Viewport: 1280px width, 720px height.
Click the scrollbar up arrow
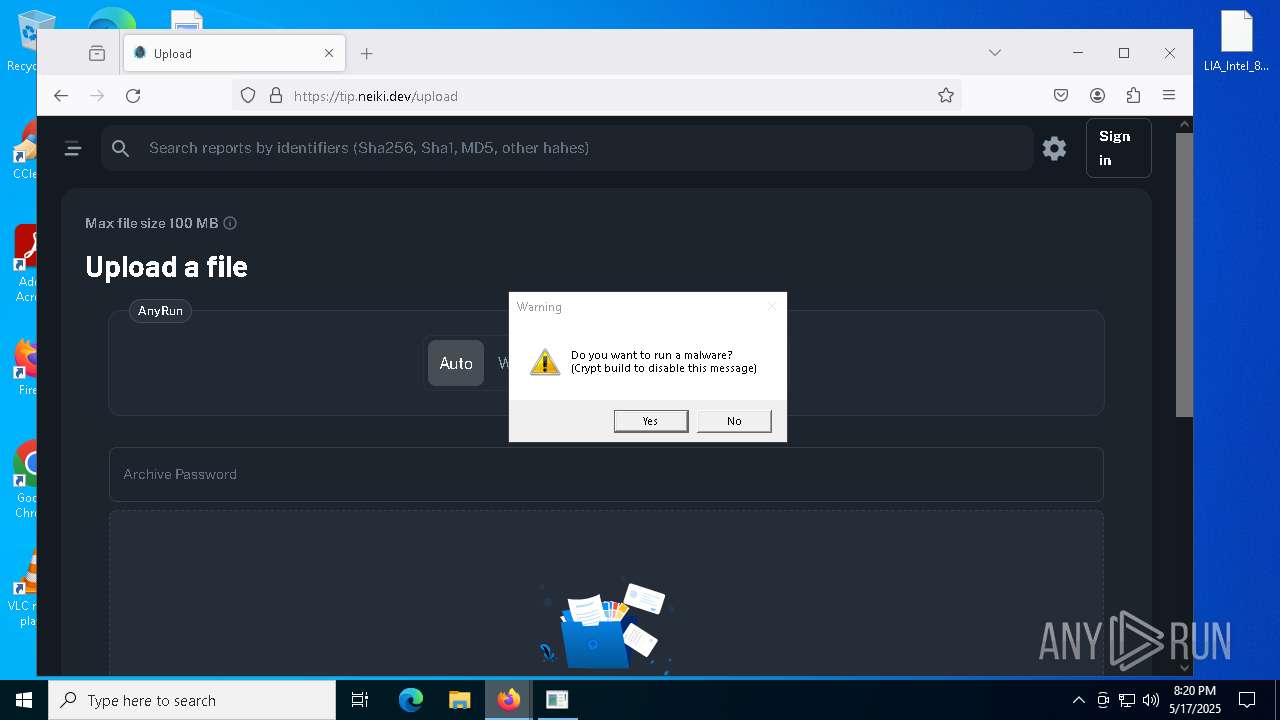1184,125
